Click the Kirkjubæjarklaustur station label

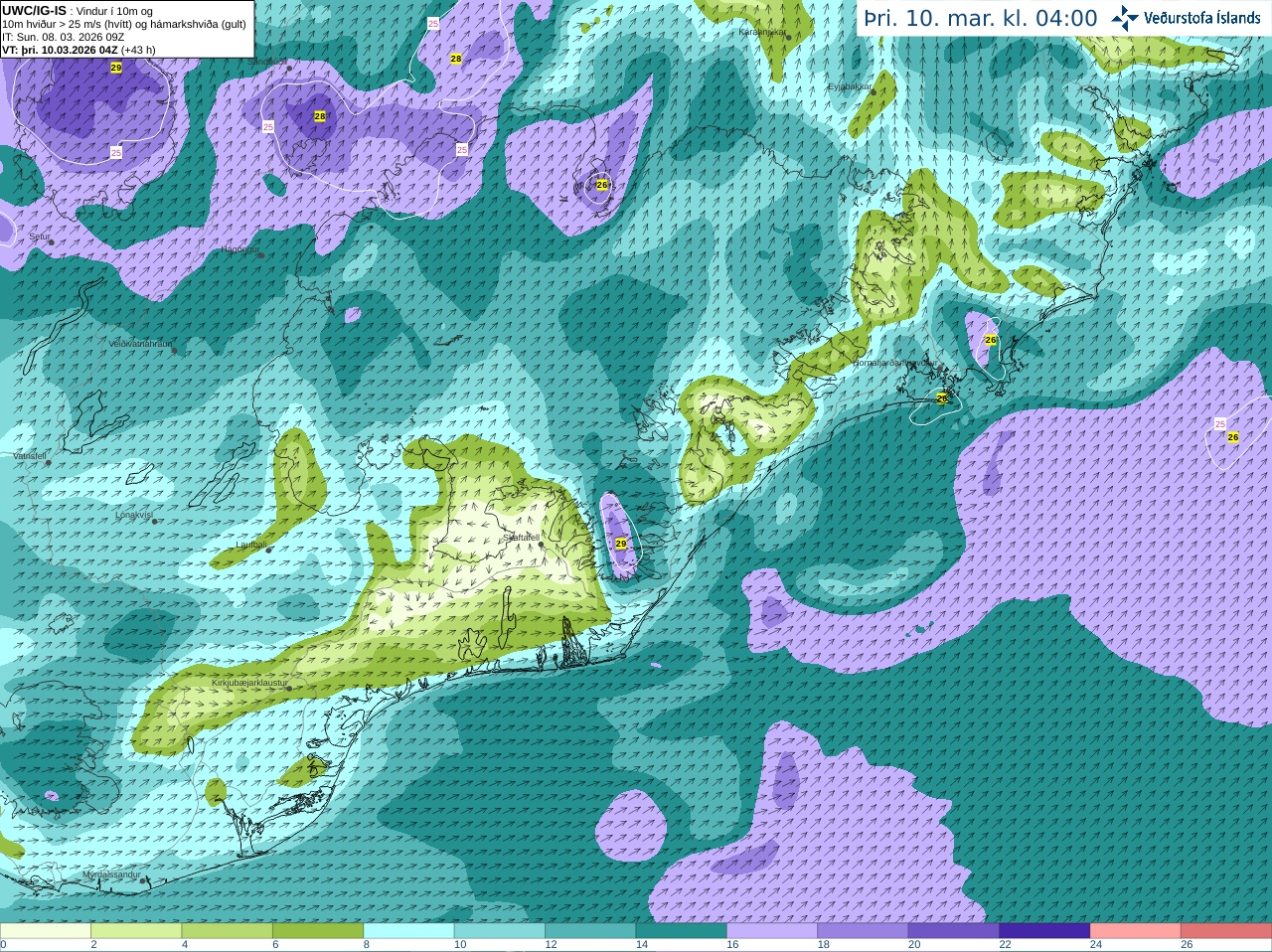pos(249,684)
